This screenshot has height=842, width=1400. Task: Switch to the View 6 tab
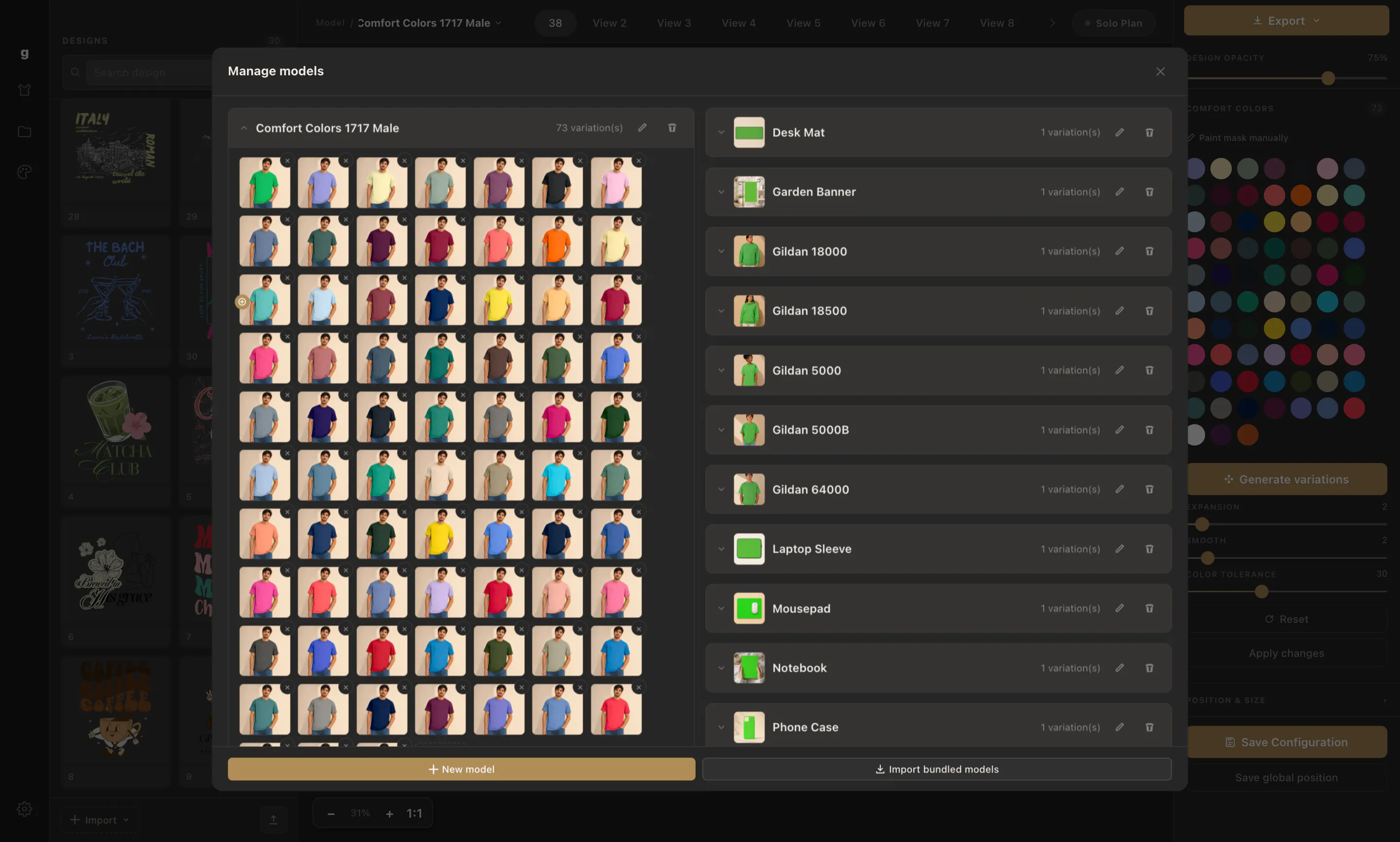868,23
